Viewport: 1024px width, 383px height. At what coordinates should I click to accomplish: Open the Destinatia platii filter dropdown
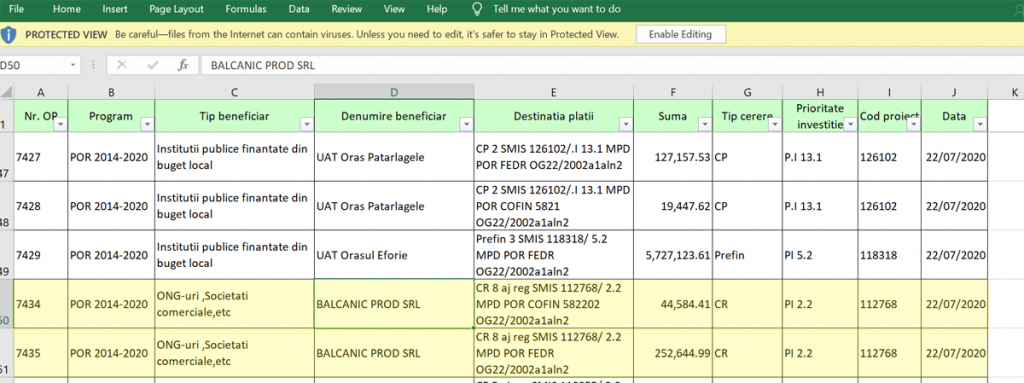(626, 124)
